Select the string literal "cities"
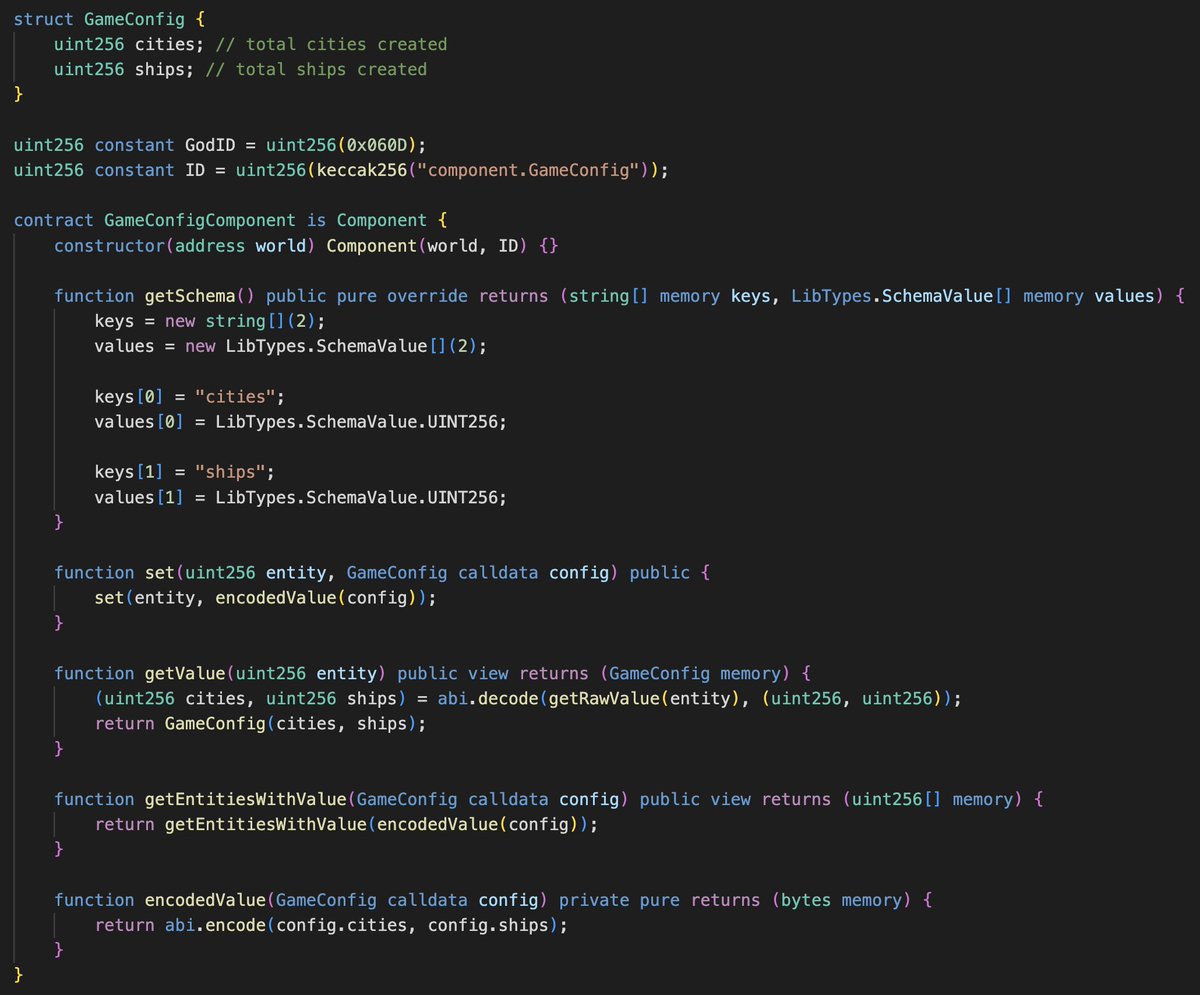Image resolution: width=1200 pixels, height=995 pixels. tap(236, 396)
